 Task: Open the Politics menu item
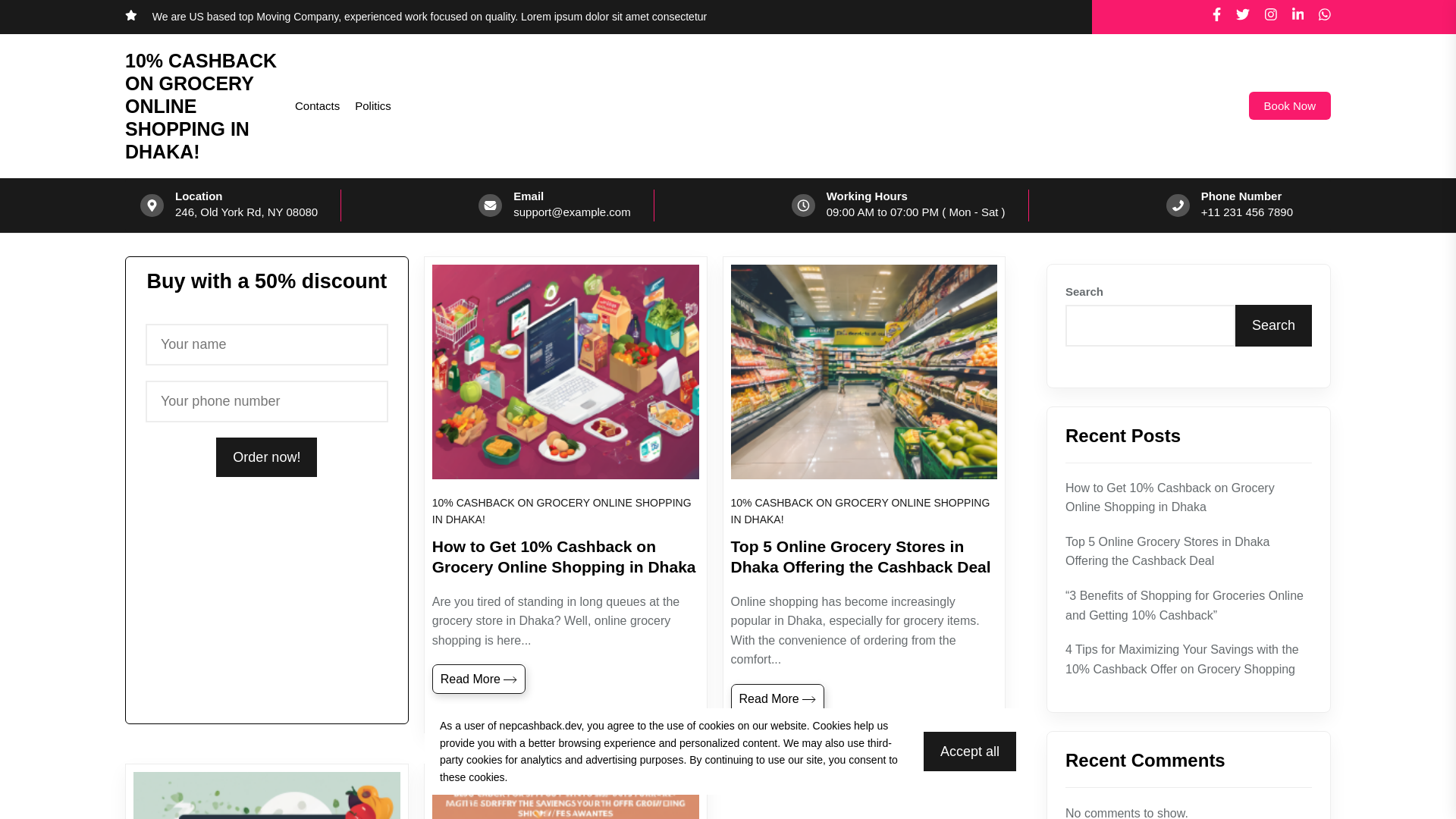[373, 106]
